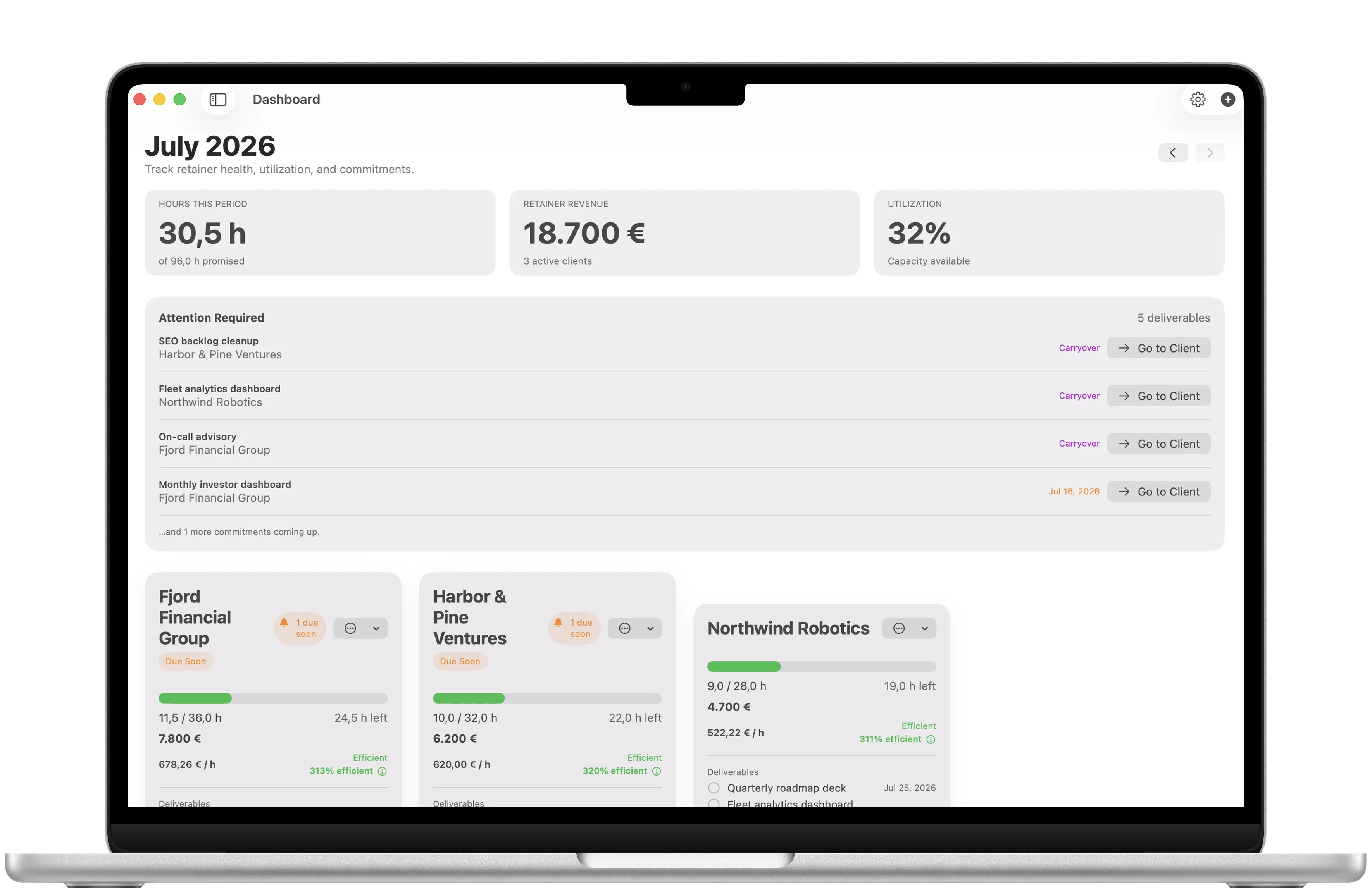The image size is (1372, 891).
Task: Click '24,5 h left' on Fjord card
Action: [x=361, y=718]
